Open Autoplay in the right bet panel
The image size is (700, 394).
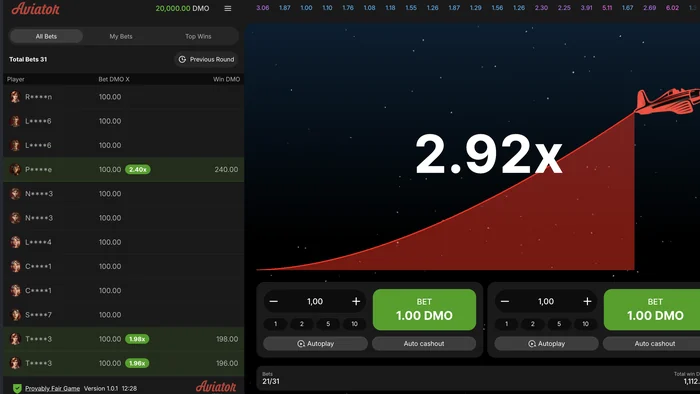(x=546, y=344)
